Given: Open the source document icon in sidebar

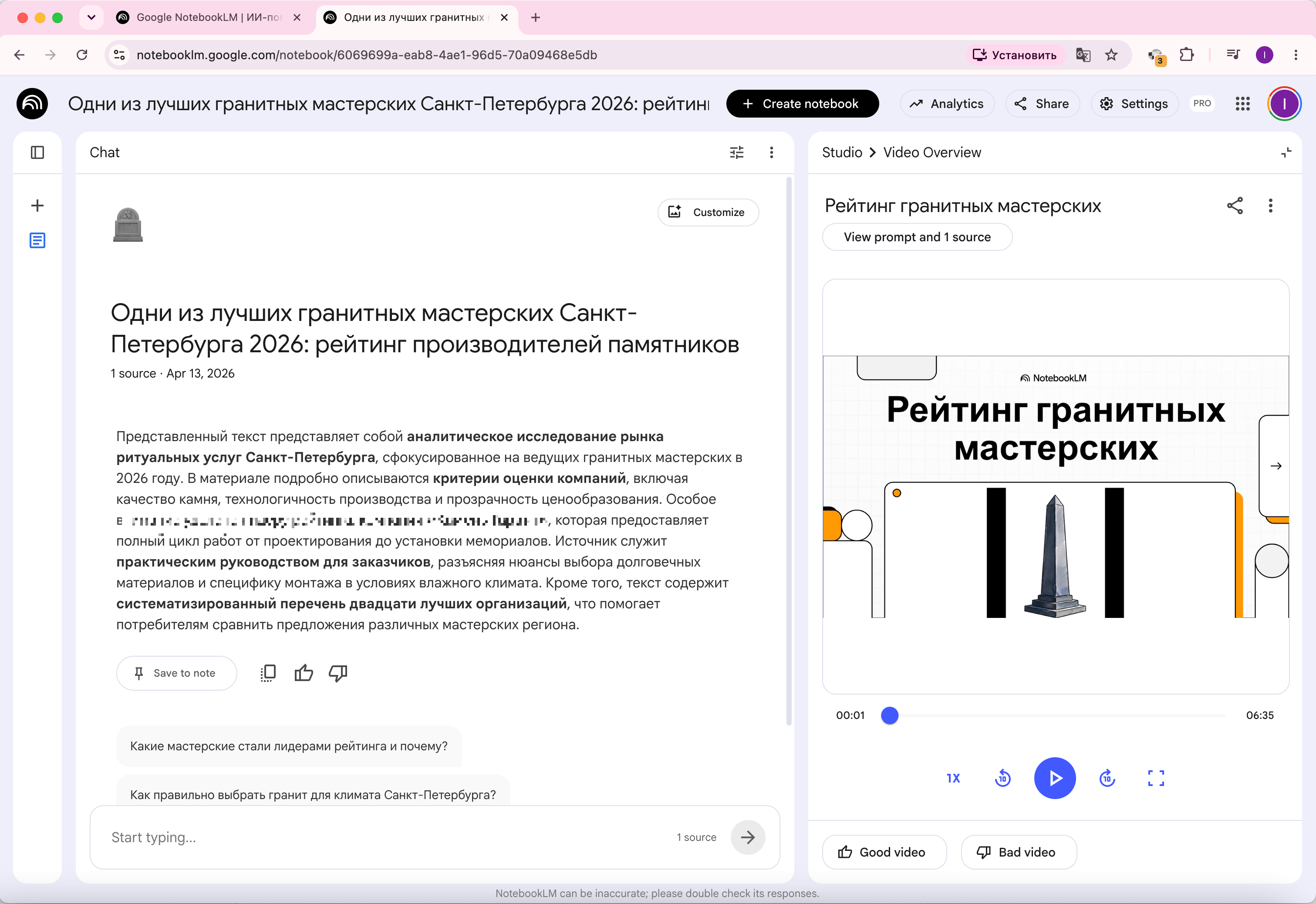Looking at the screenshot, I should 37,241.
